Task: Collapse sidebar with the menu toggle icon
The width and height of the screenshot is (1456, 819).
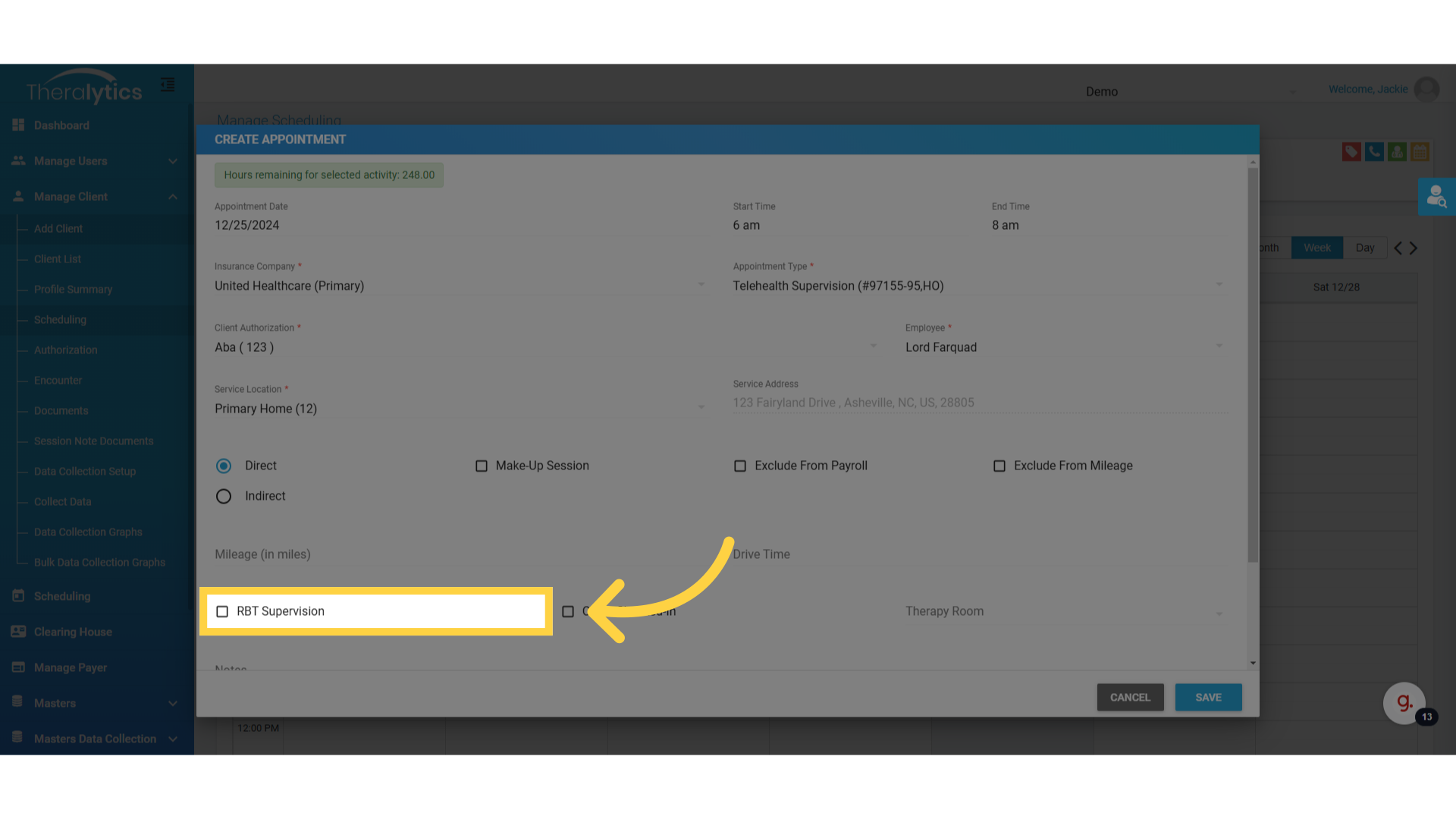Action: click(168, 85)
